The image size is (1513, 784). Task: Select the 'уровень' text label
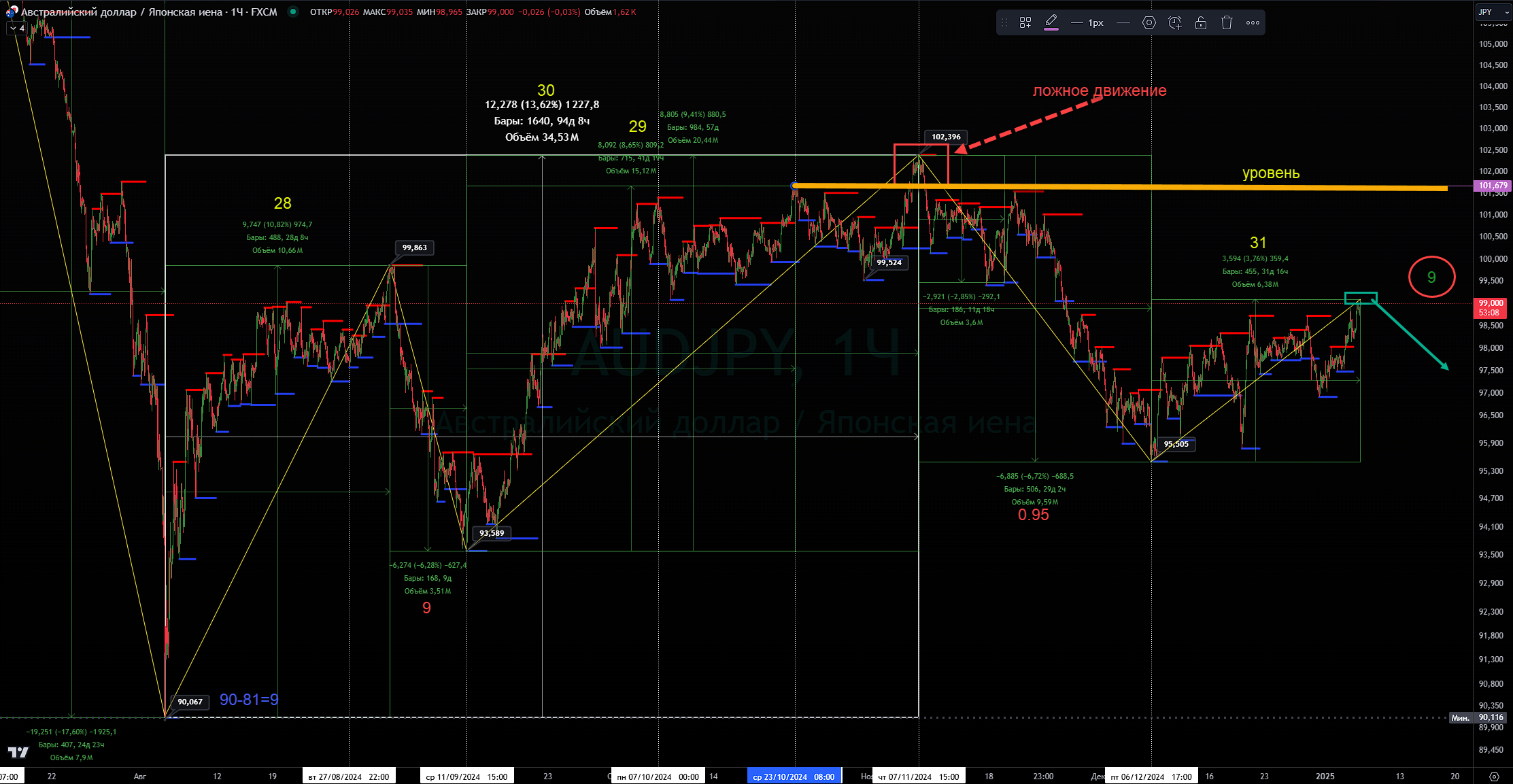1271,173
